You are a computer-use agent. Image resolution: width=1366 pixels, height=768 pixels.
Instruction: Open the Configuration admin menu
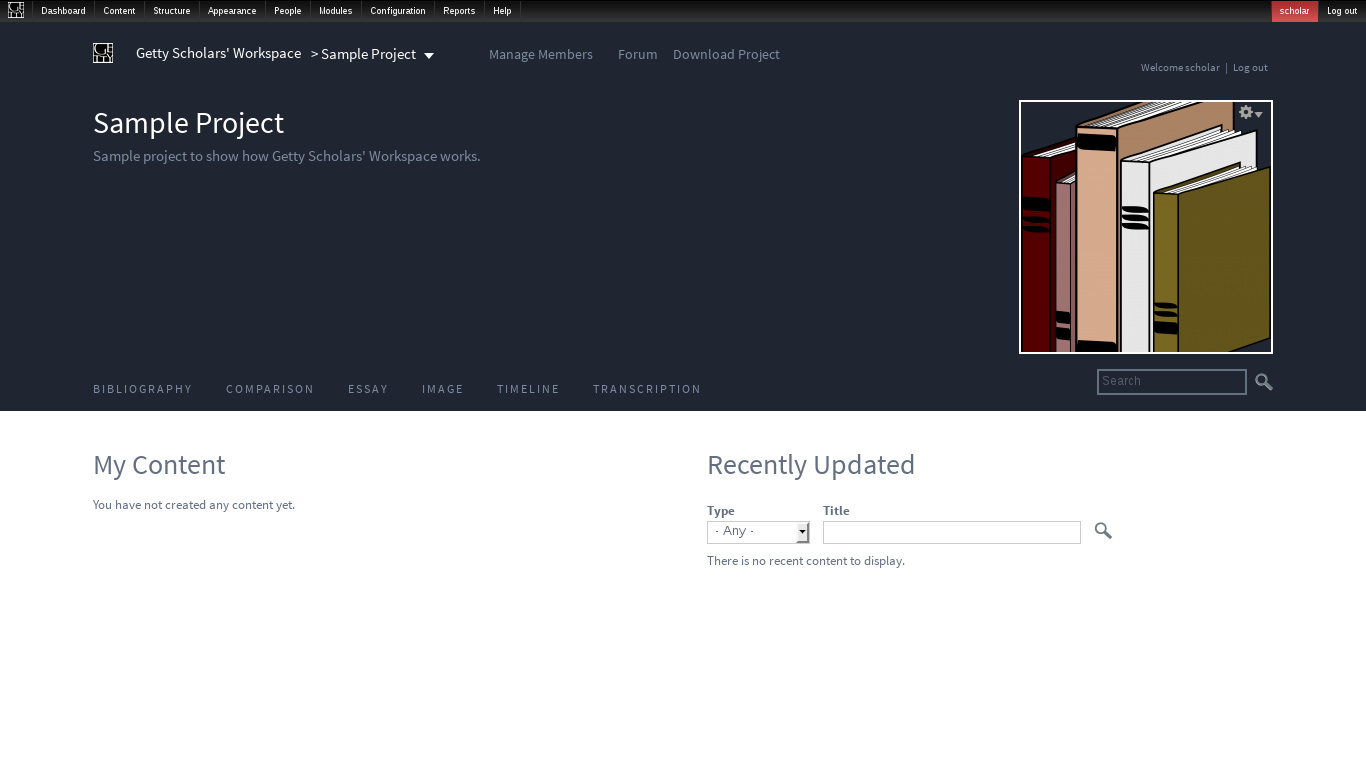point(397,11)
